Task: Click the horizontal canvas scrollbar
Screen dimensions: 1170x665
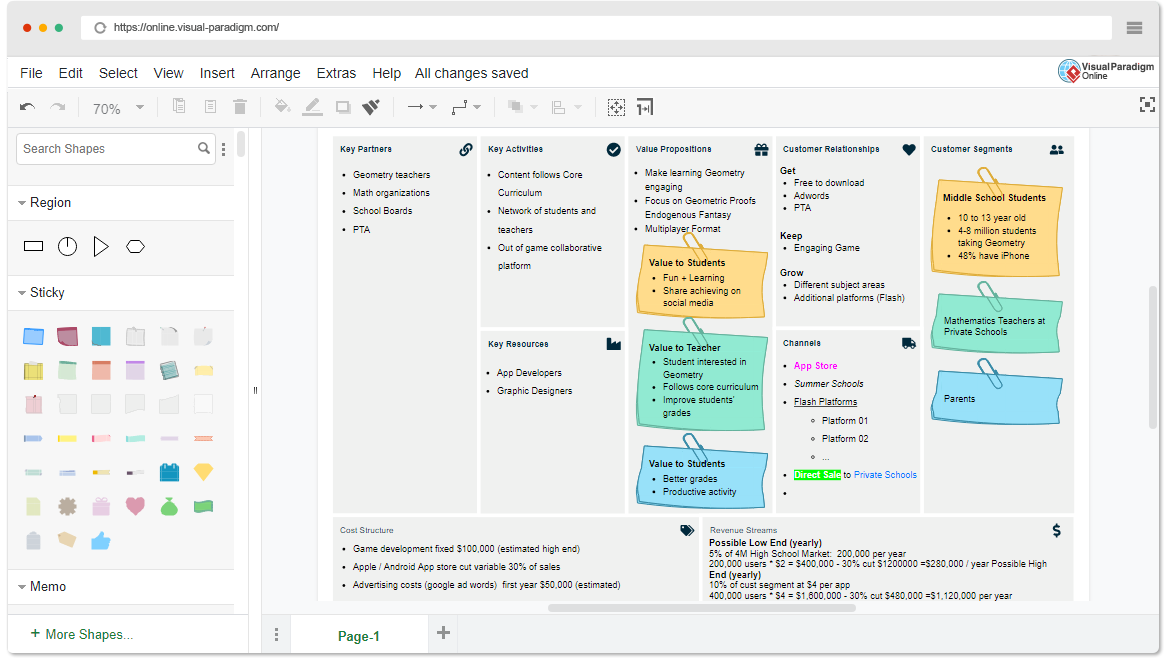Action: coord(701,608)
